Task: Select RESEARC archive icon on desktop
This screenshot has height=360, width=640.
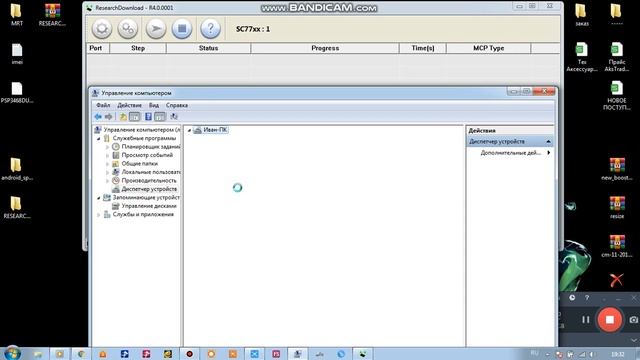Action: (52, 15)
